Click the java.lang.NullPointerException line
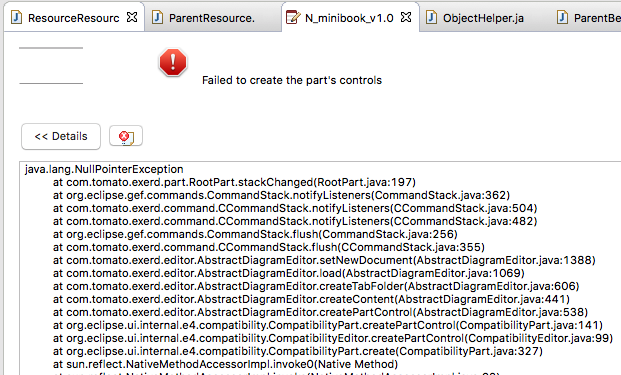This screenshot has width=621, height=375. [x=104, y=169]
